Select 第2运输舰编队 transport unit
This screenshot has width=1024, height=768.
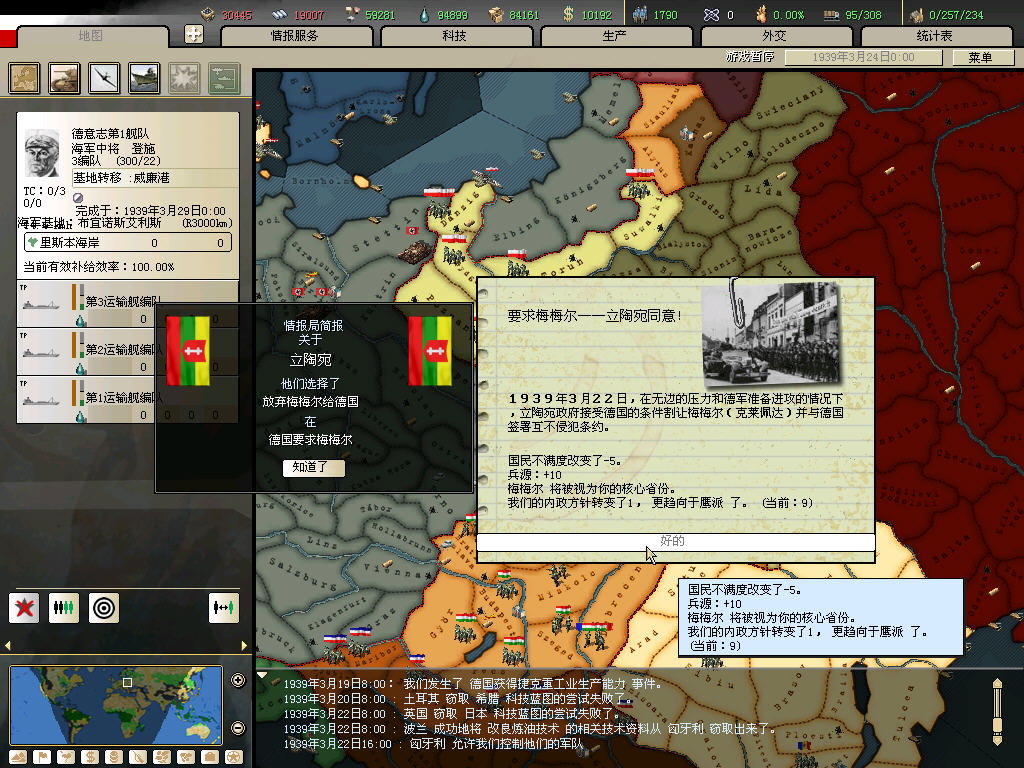[128, 351]
